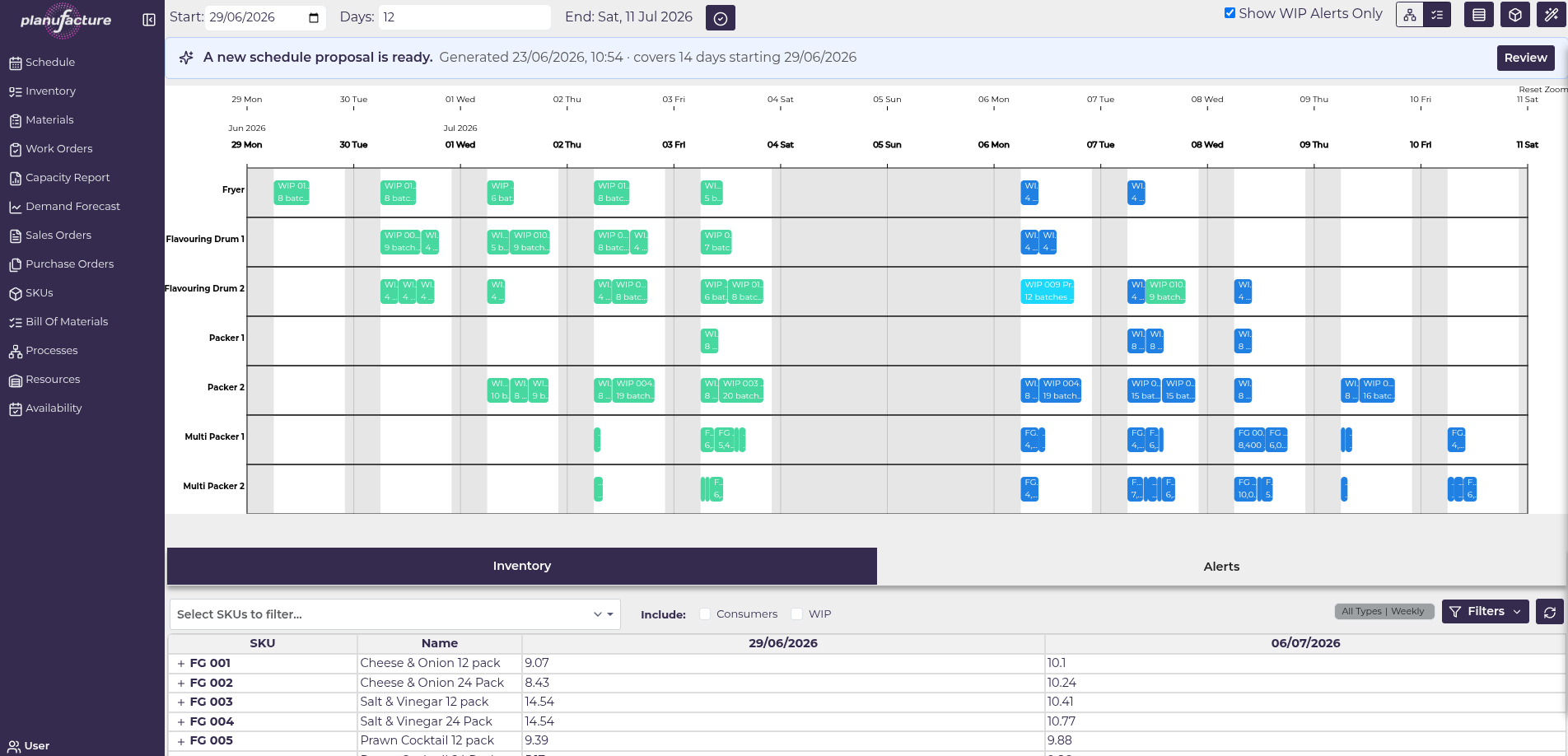Click the All Types | Weekly badge
Viewport: 1568px width, 756px height.
point(1384,611)
